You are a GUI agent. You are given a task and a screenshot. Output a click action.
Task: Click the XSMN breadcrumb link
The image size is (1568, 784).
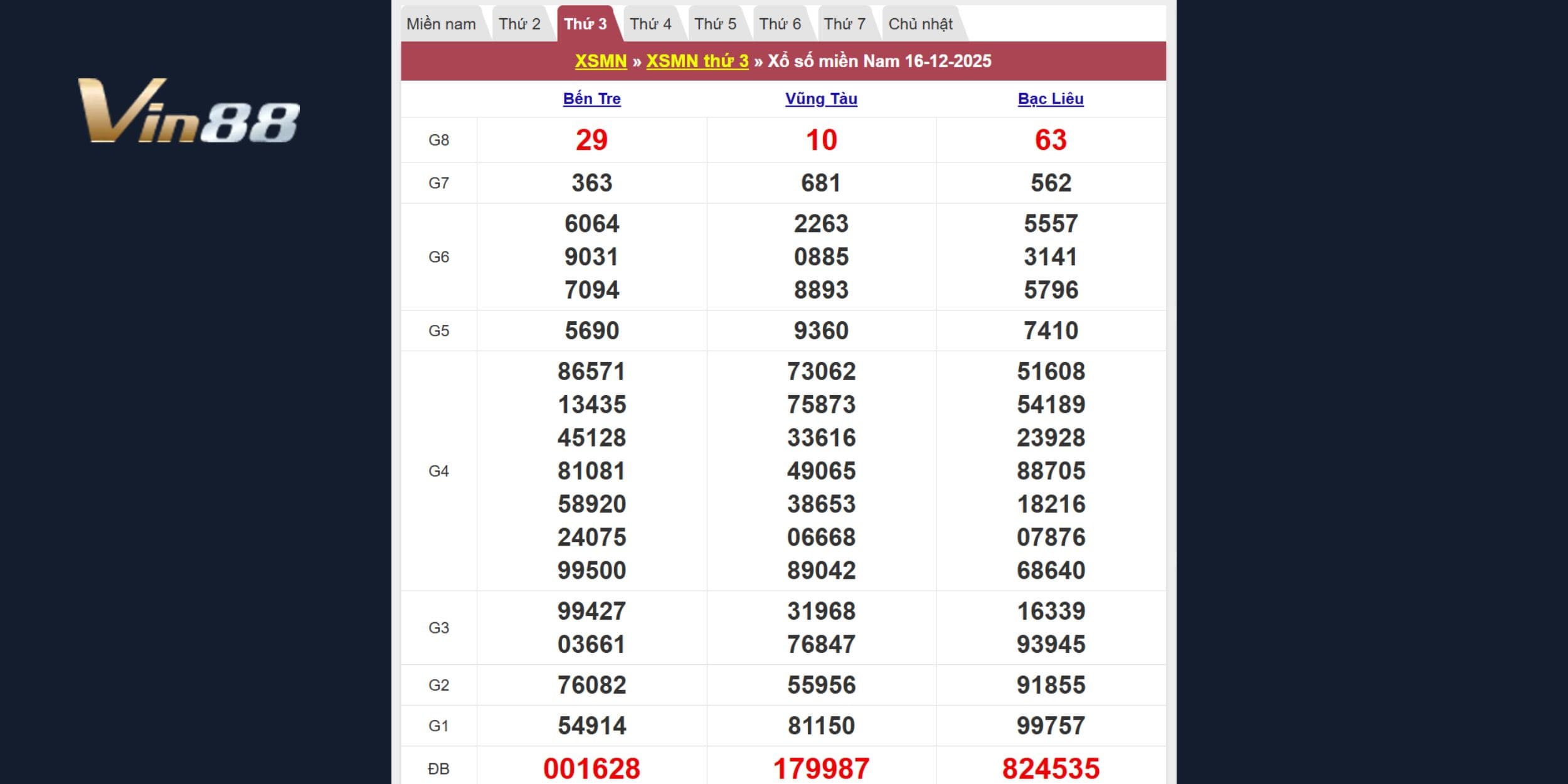coord(601,61)
